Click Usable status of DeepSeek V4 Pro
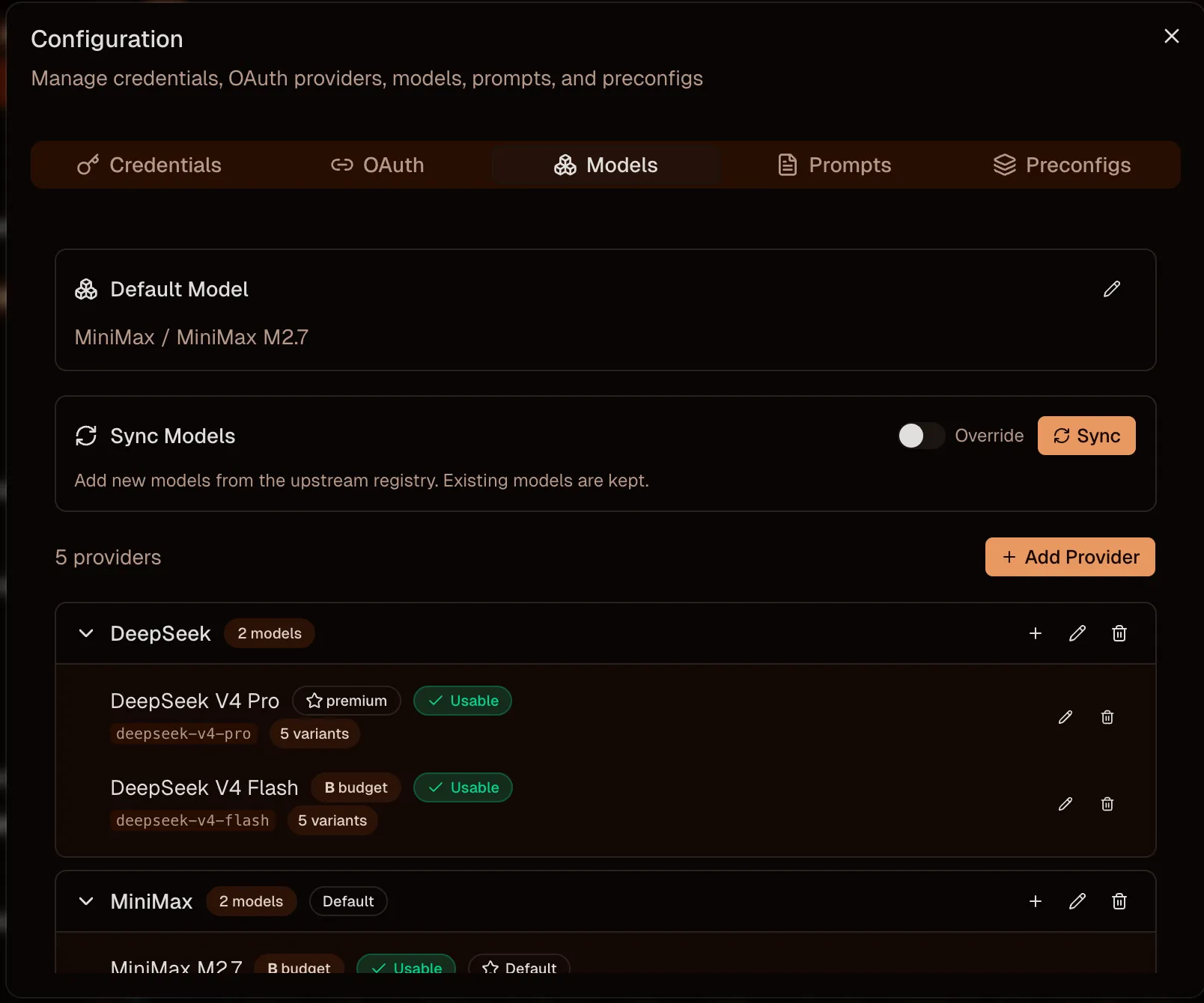The height and width of the screenshot is (1003, 1204). click(463, 701)
